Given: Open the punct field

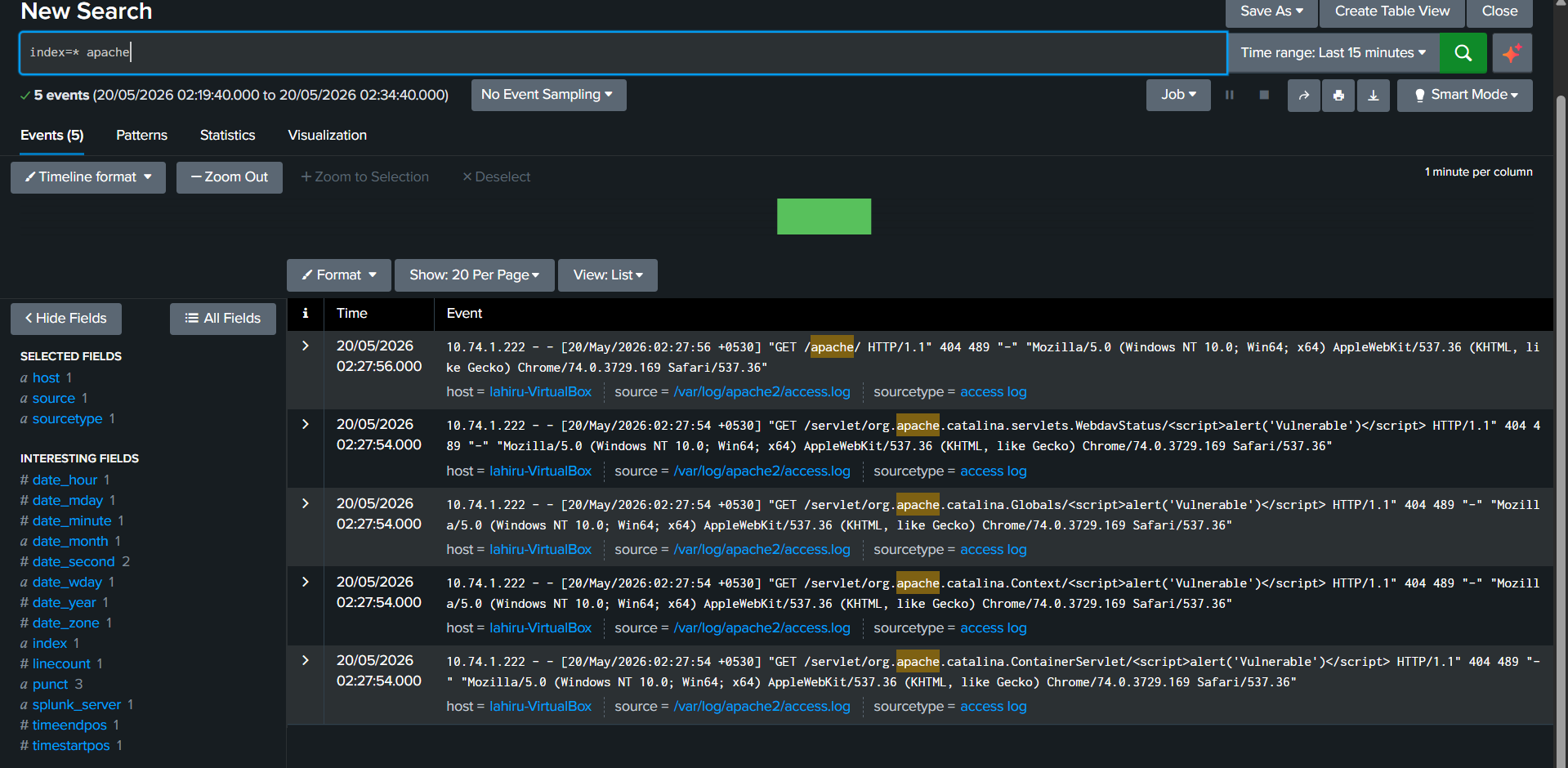Looking at the screenshot, I should [51, 685].
